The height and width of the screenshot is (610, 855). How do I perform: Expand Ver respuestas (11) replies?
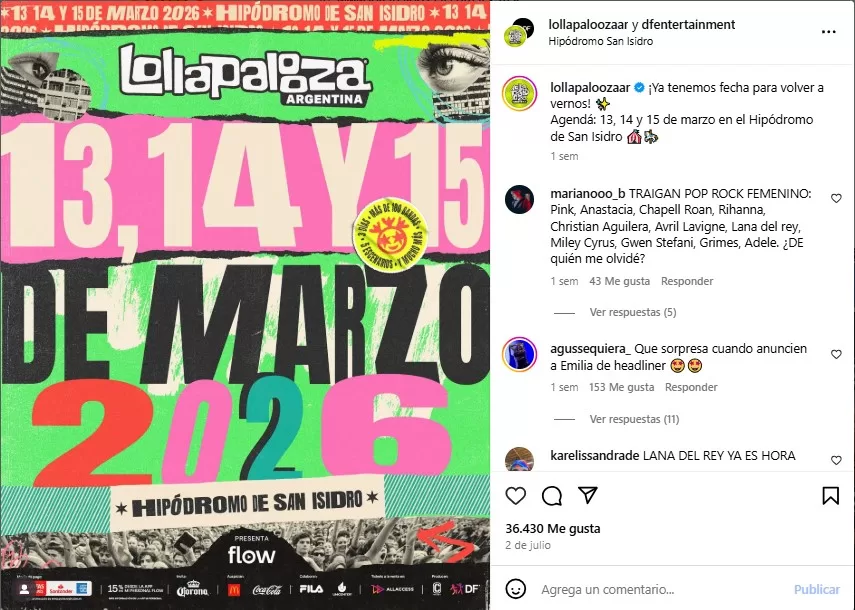pyautogui.click(x=634, y=419)
